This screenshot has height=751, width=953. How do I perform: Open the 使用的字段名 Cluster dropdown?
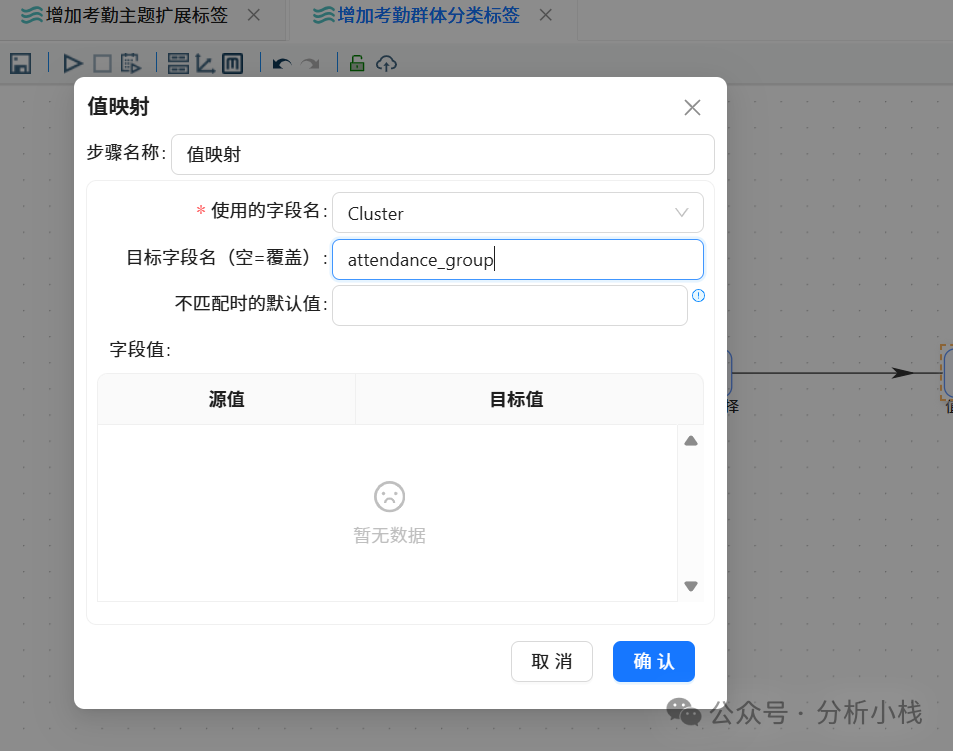click(x=518, y=213)
